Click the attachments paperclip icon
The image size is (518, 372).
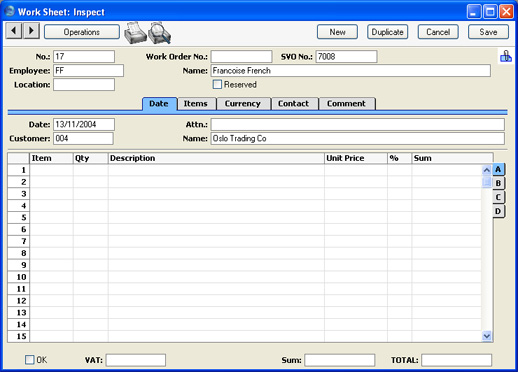click(x=505, y=56)
